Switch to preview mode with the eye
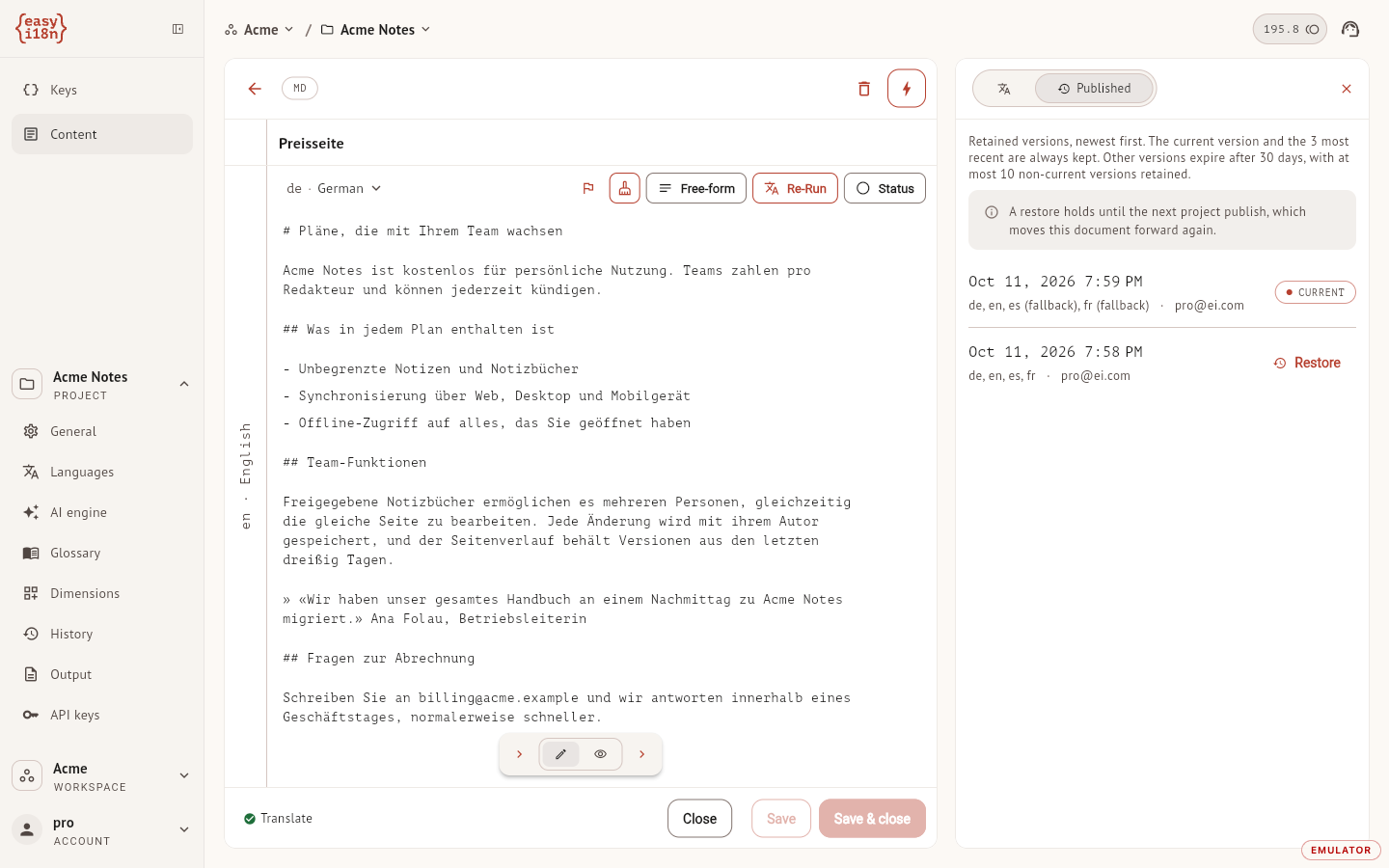Screen dimensions: 1389x868 pos(601,754)
